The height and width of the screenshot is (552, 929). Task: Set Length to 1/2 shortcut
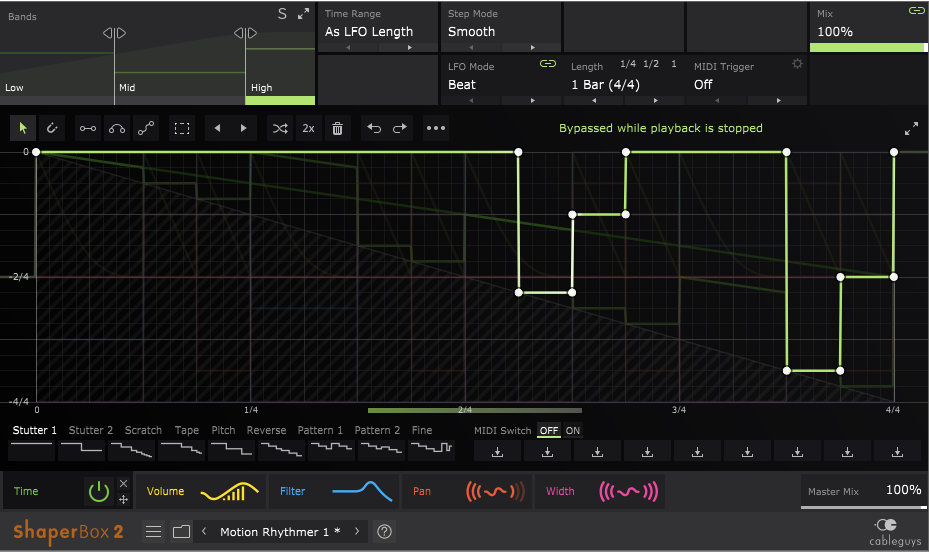(651, 64)
